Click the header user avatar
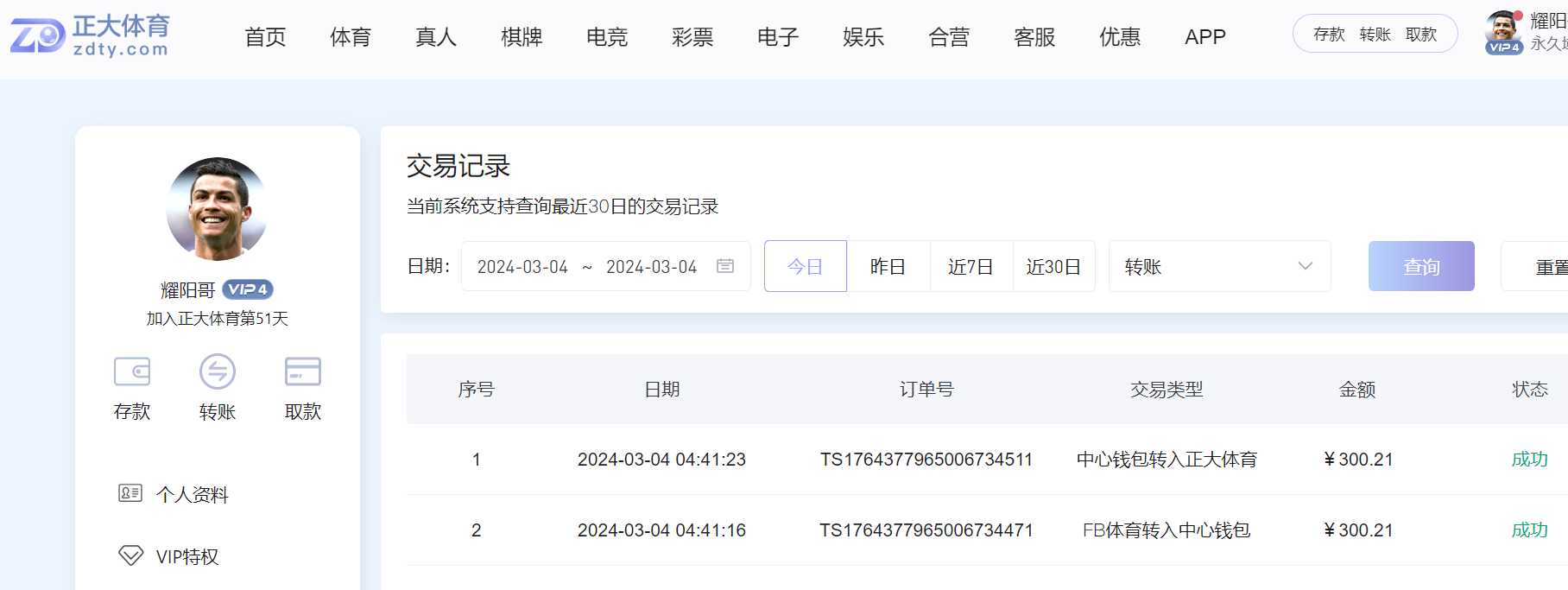 (x=1502, y=28)
